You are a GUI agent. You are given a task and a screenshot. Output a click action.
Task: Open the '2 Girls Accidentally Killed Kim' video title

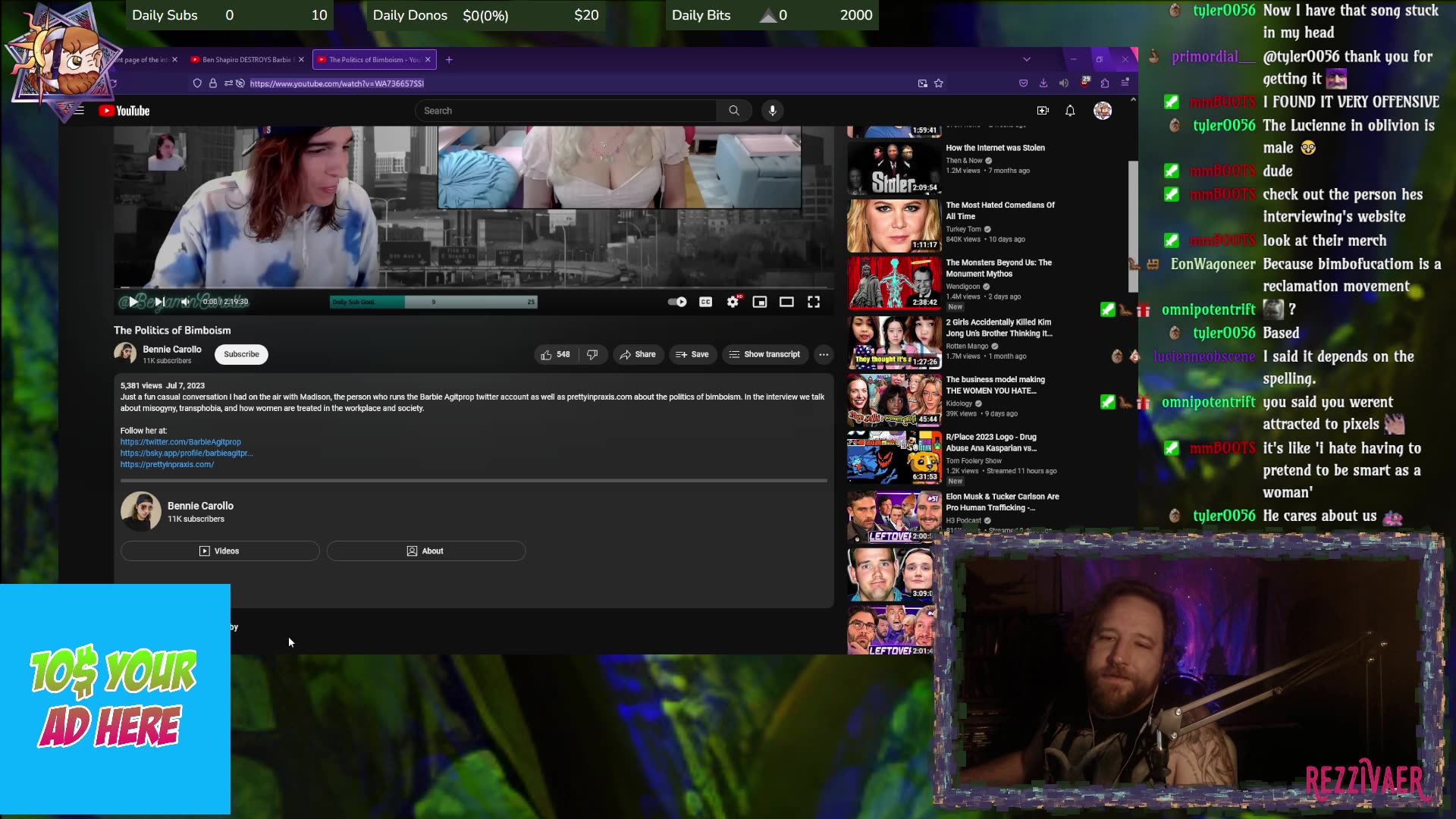click(999, 328)
